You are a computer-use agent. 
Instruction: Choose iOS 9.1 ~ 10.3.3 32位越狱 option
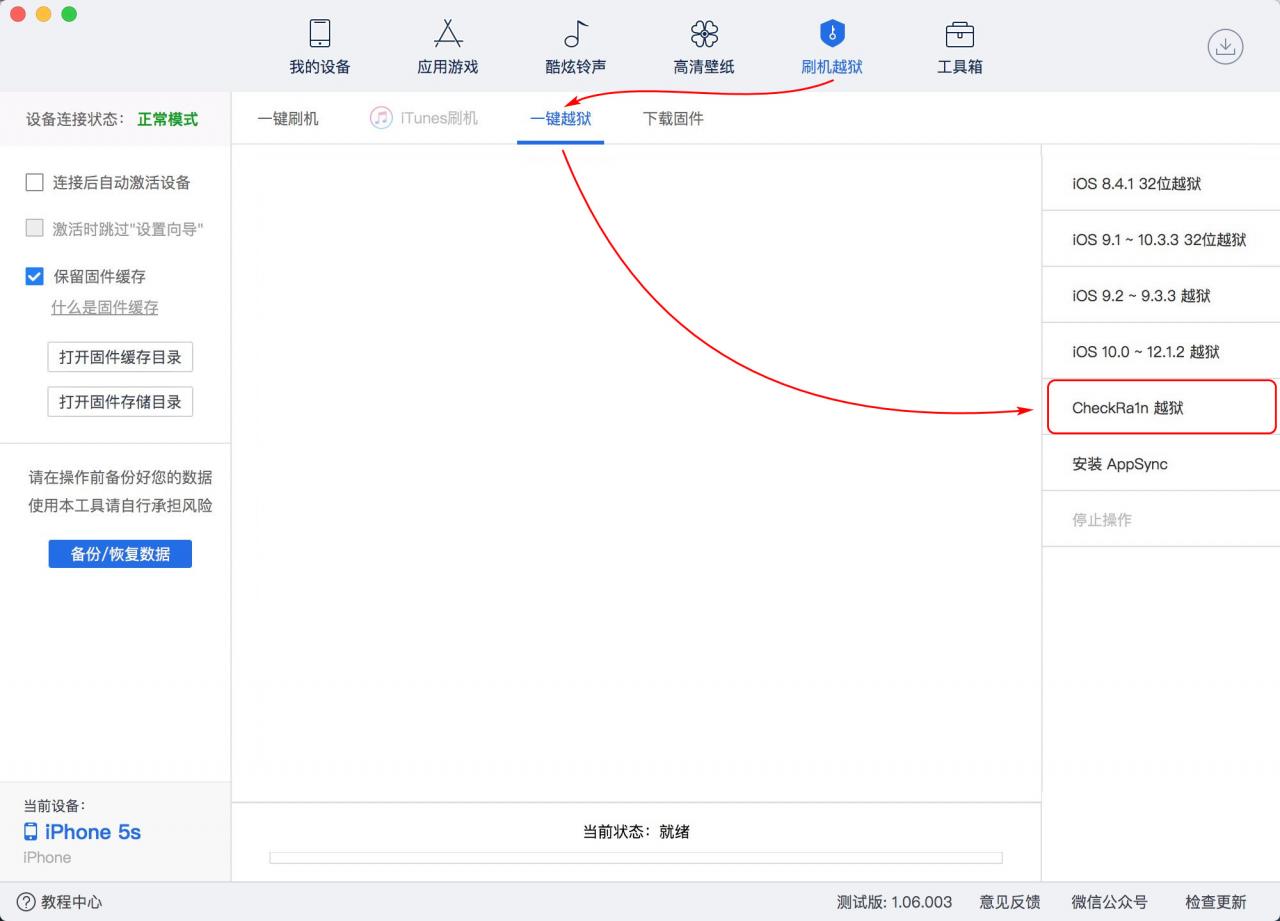[1161, 239]
